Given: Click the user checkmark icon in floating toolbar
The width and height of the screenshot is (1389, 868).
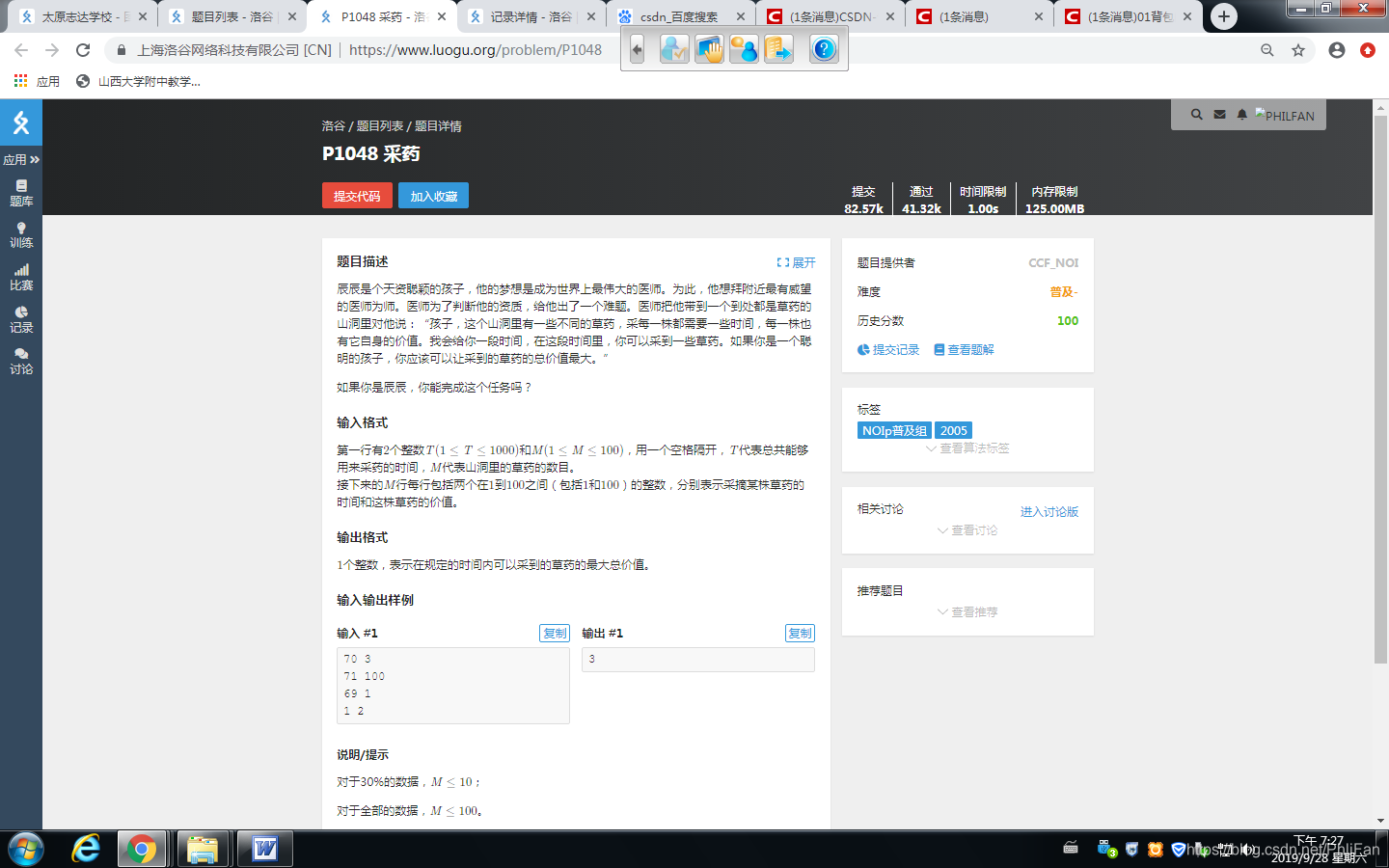Looking at the screenshot, I should [674, 49].
